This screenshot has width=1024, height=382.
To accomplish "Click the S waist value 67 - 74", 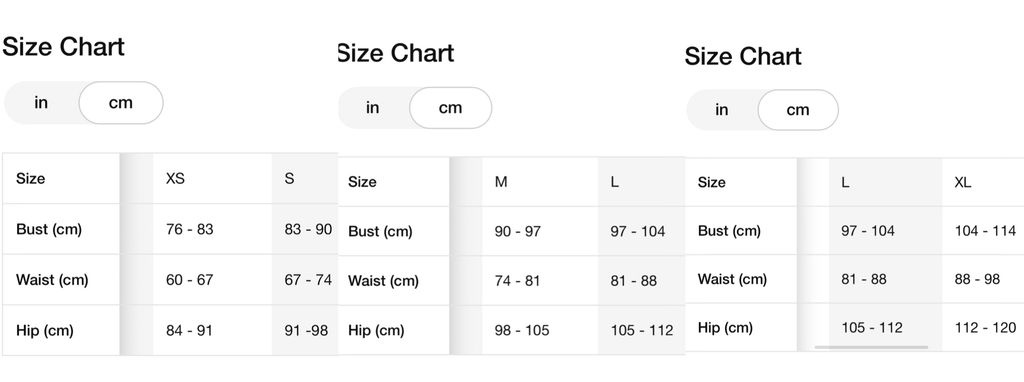I will 308,279.
